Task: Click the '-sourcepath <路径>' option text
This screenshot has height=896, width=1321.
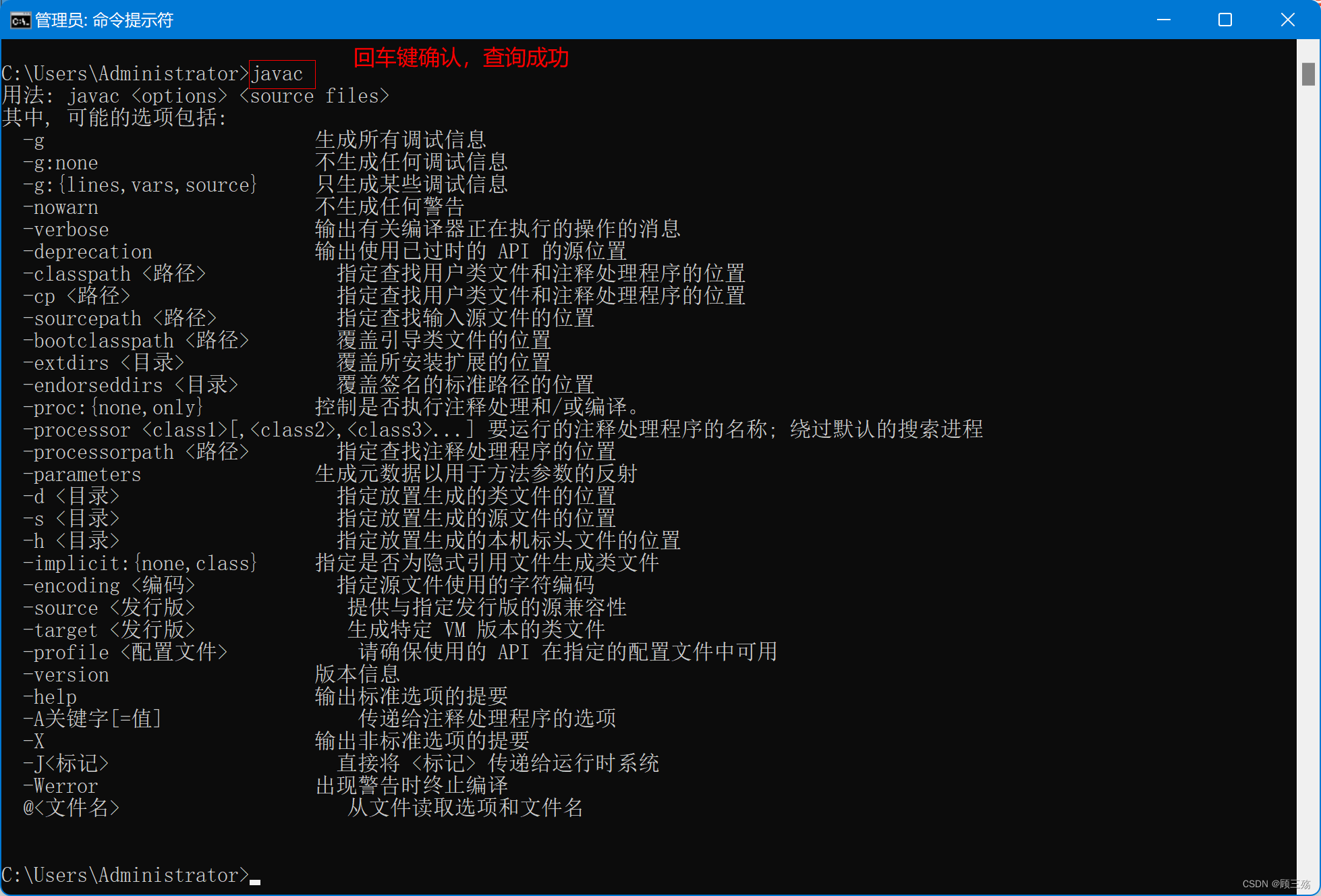Action: (x=119, y=318)
